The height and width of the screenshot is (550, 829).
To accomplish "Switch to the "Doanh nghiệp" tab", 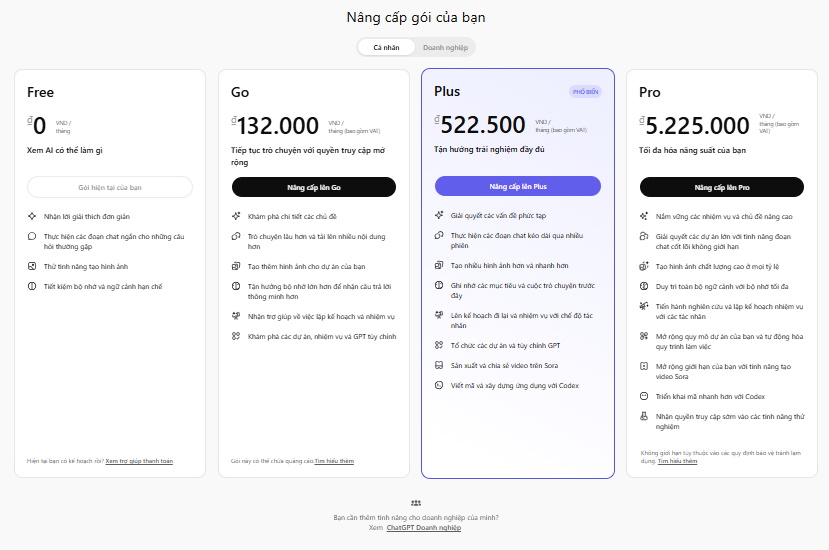I will 445,47.
